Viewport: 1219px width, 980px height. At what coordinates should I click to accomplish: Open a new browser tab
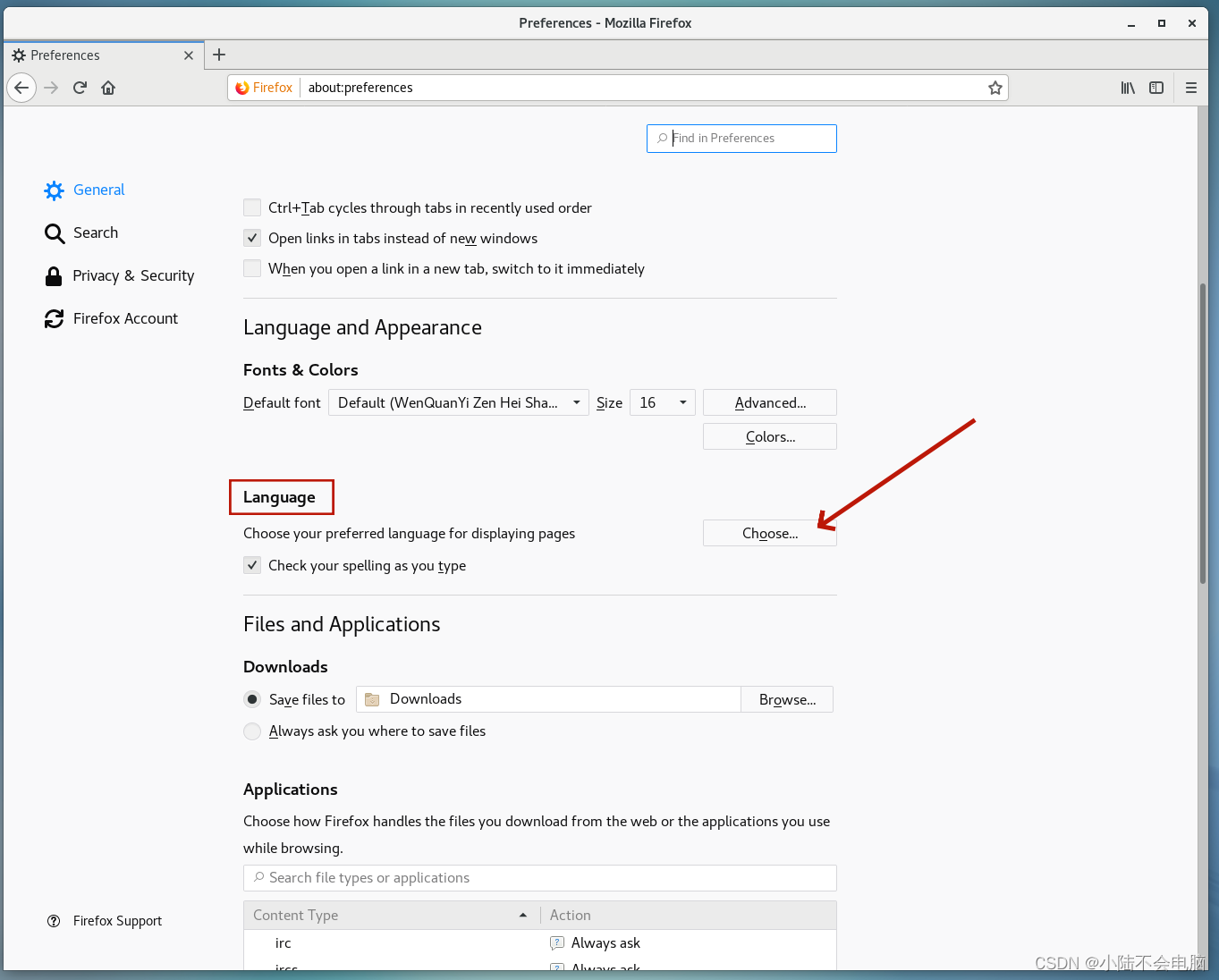pos(219,55)
